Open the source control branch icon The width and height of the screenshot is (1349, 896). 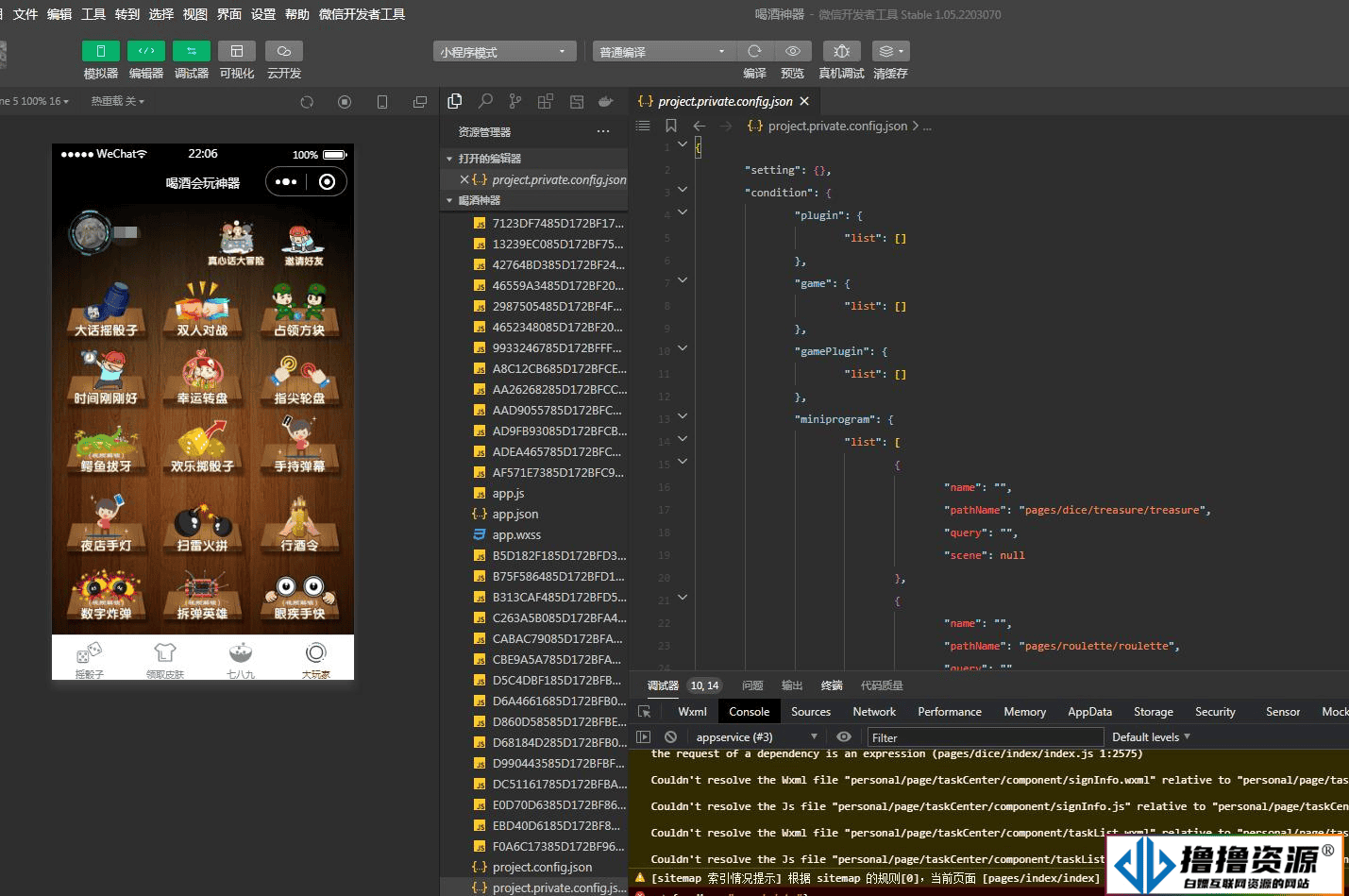[x=515, y=101]
